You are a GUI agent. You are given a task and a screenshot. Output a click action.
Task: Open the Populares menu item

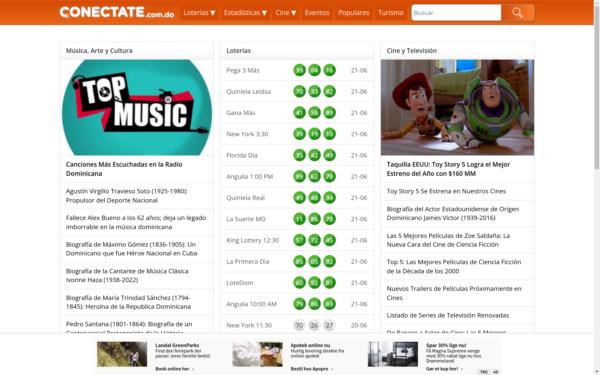(x=354, y=13)
